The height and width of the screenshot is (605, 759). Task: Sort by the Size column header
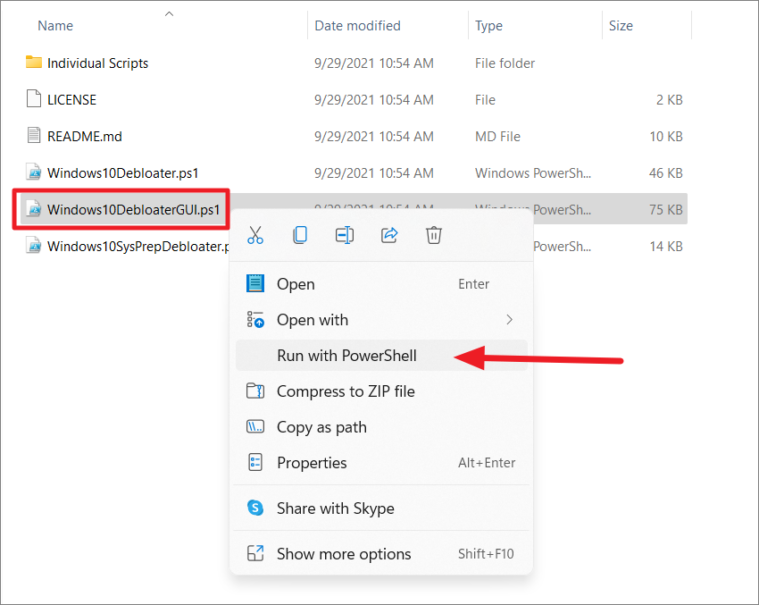(x=621, y=25)
